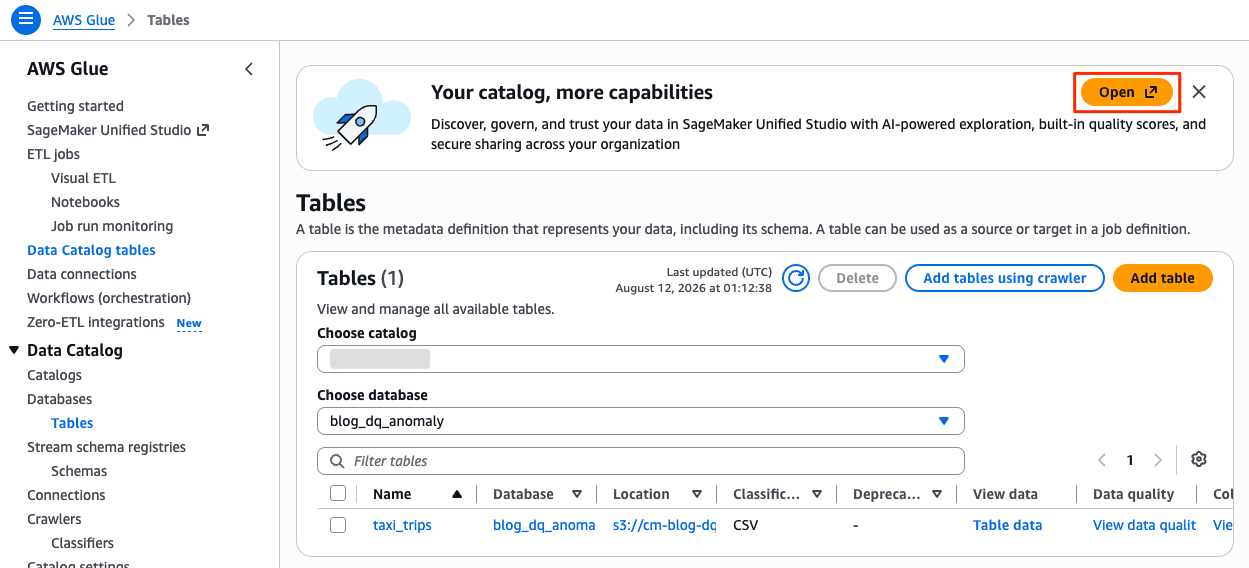Viewport: 1249px width, 568px height.
Task: Click View data quality link
Action: tap(1144, 525)
